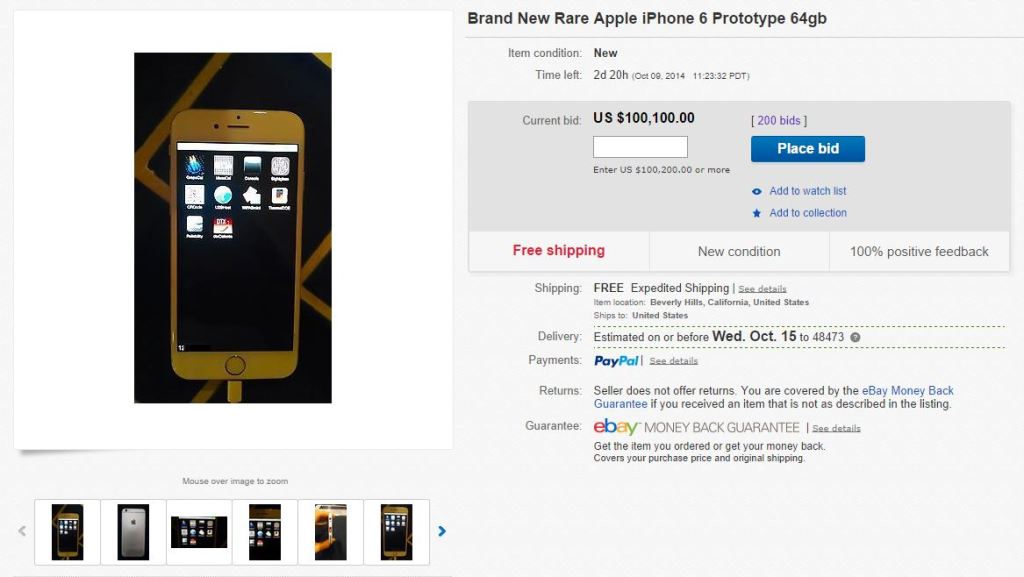Click Add to watch list link

tap(808, 191)
